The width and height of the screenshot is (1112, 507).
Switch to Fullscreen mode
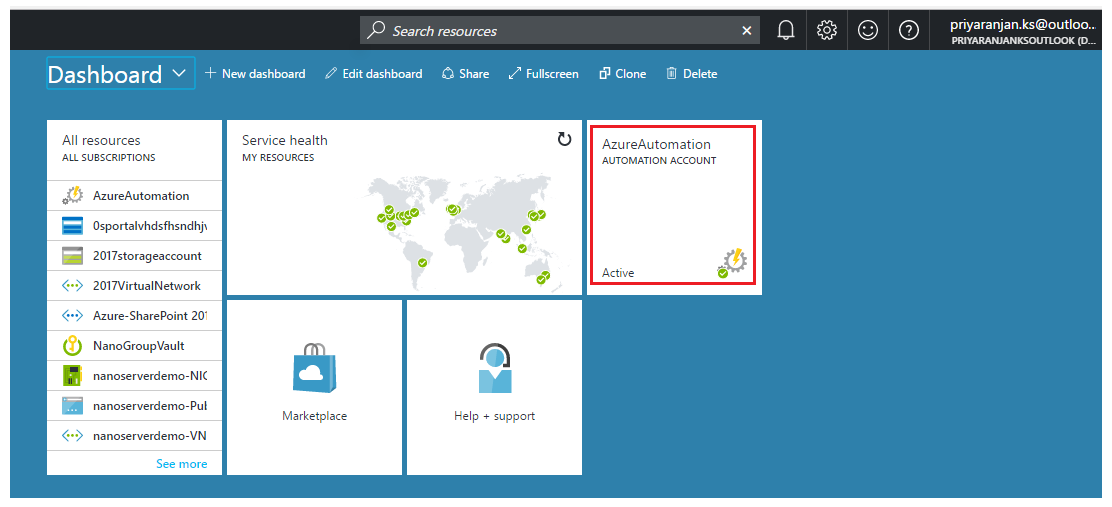(x=544, y=74)
